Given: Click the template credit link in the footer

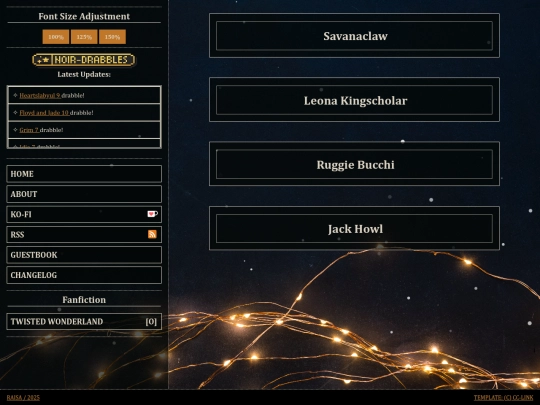Looking at the screenshot, I should coord(503,397).
